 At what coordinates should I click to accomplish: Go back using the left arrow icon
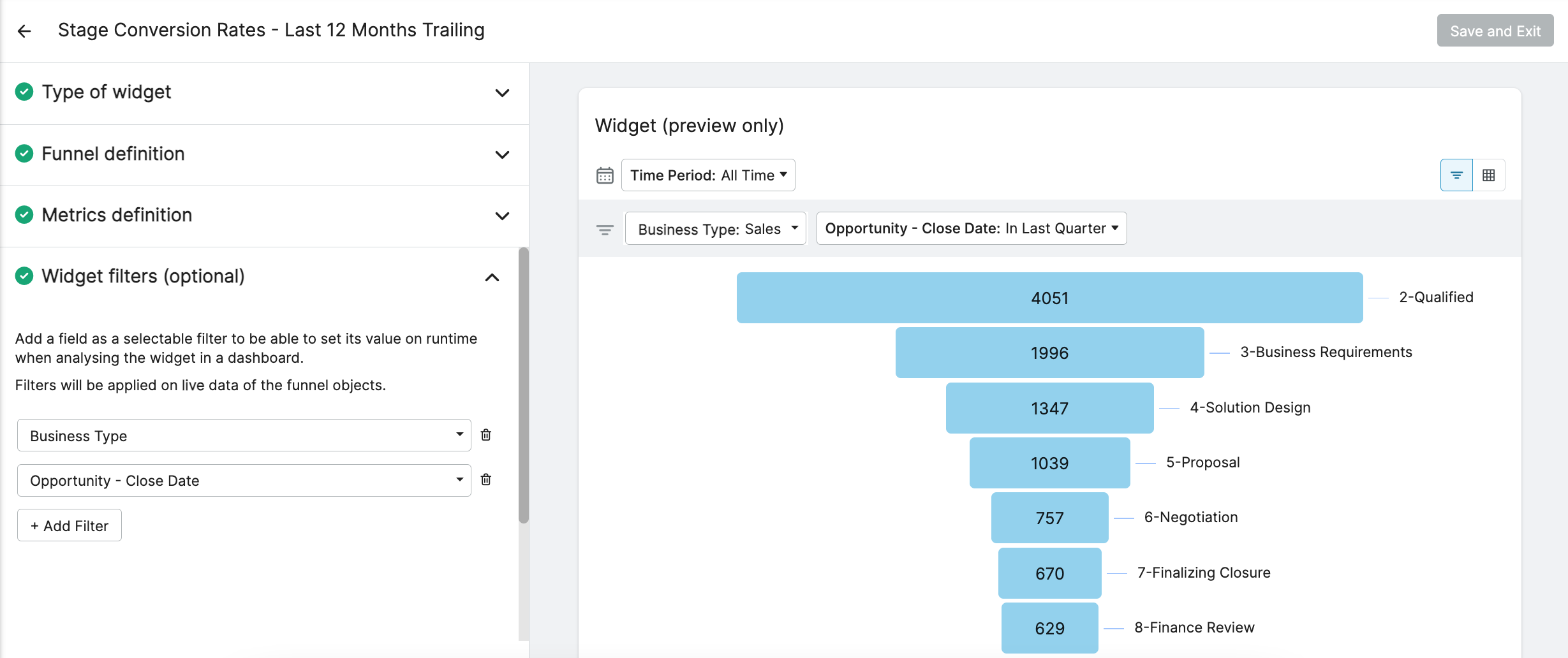pyautogui.click(x=24, y=31)
